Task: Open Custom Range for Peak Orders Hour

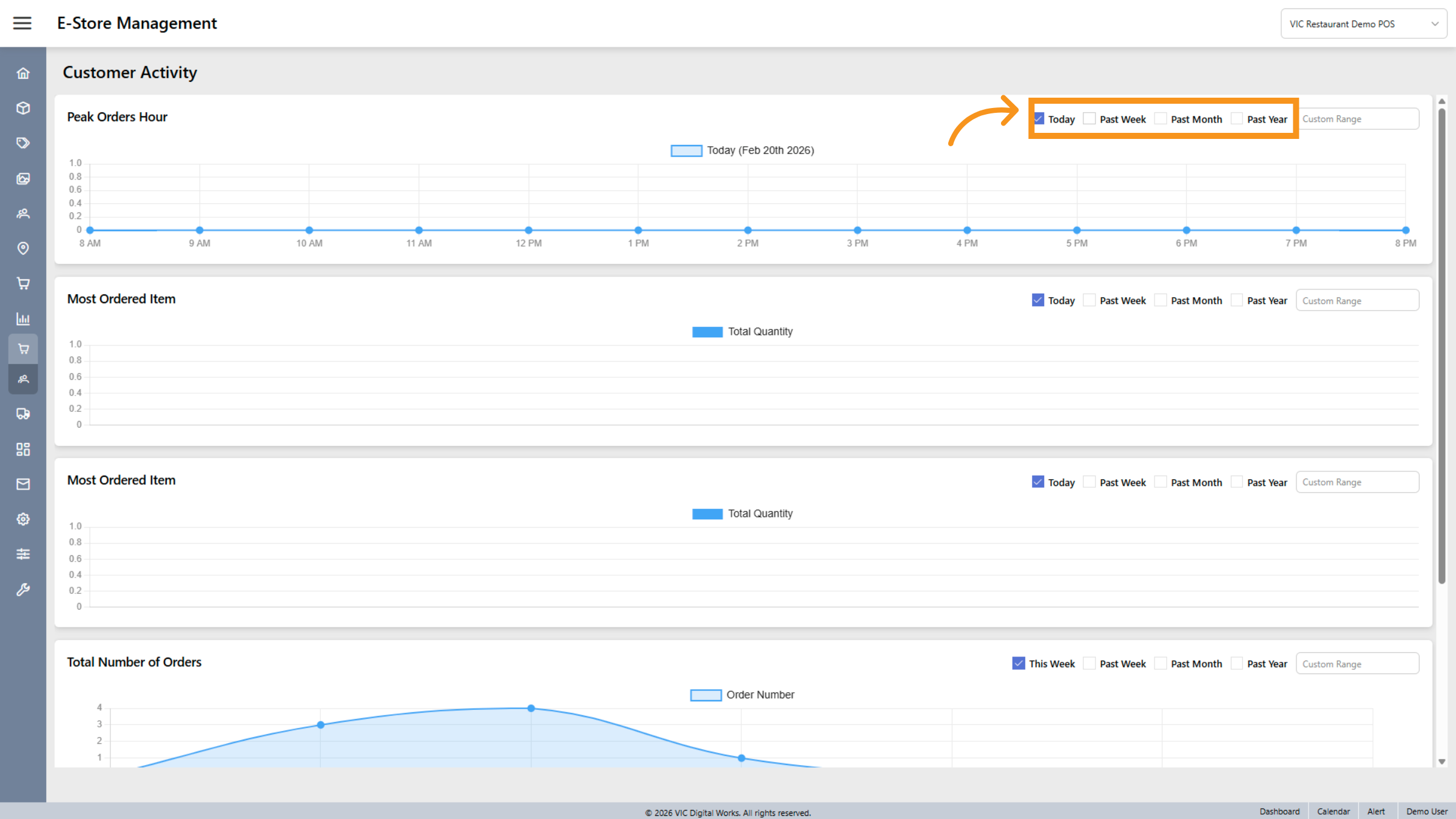Action: pyautogui.click(x=1359, y=118)
